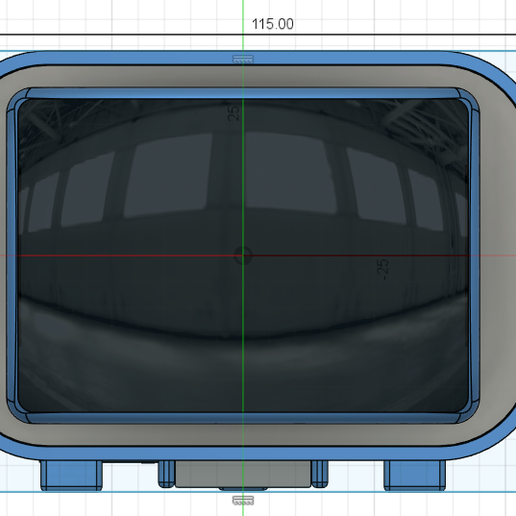Click the red horizontal axis line
Image resolution: width=516 pixels, height=516 pixels.
[258, 256]
